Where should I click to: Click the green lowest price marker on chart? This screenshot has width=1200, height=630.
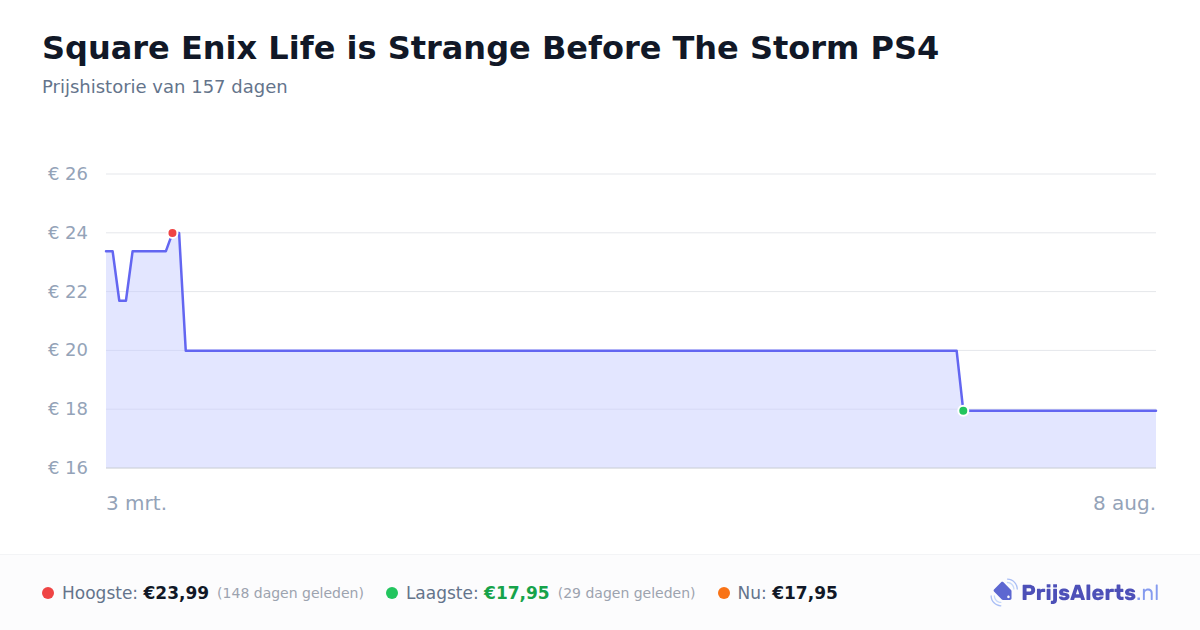point(963,410)
